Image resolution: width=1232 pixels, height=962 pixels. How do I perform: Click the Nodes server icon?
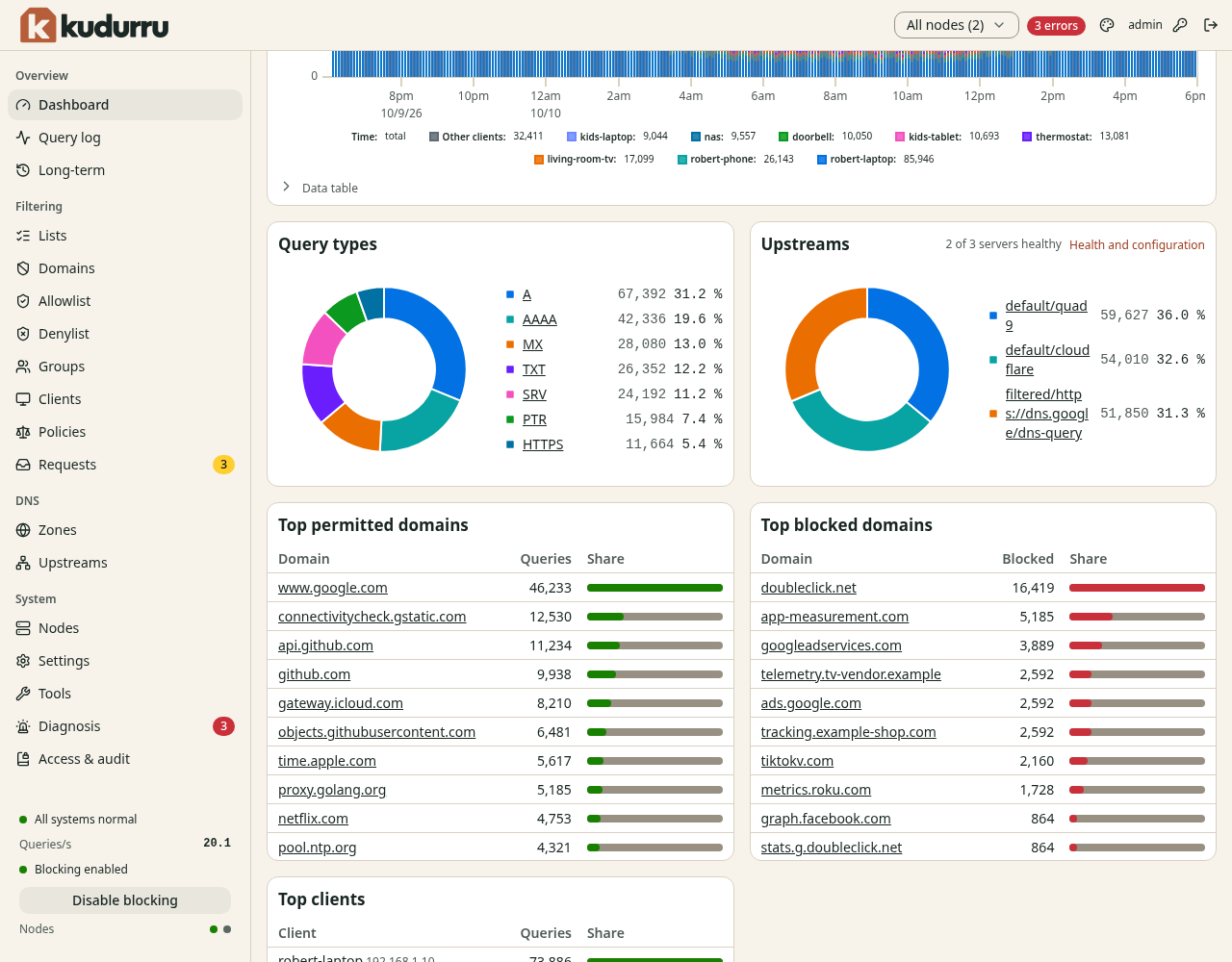point(23,628)
